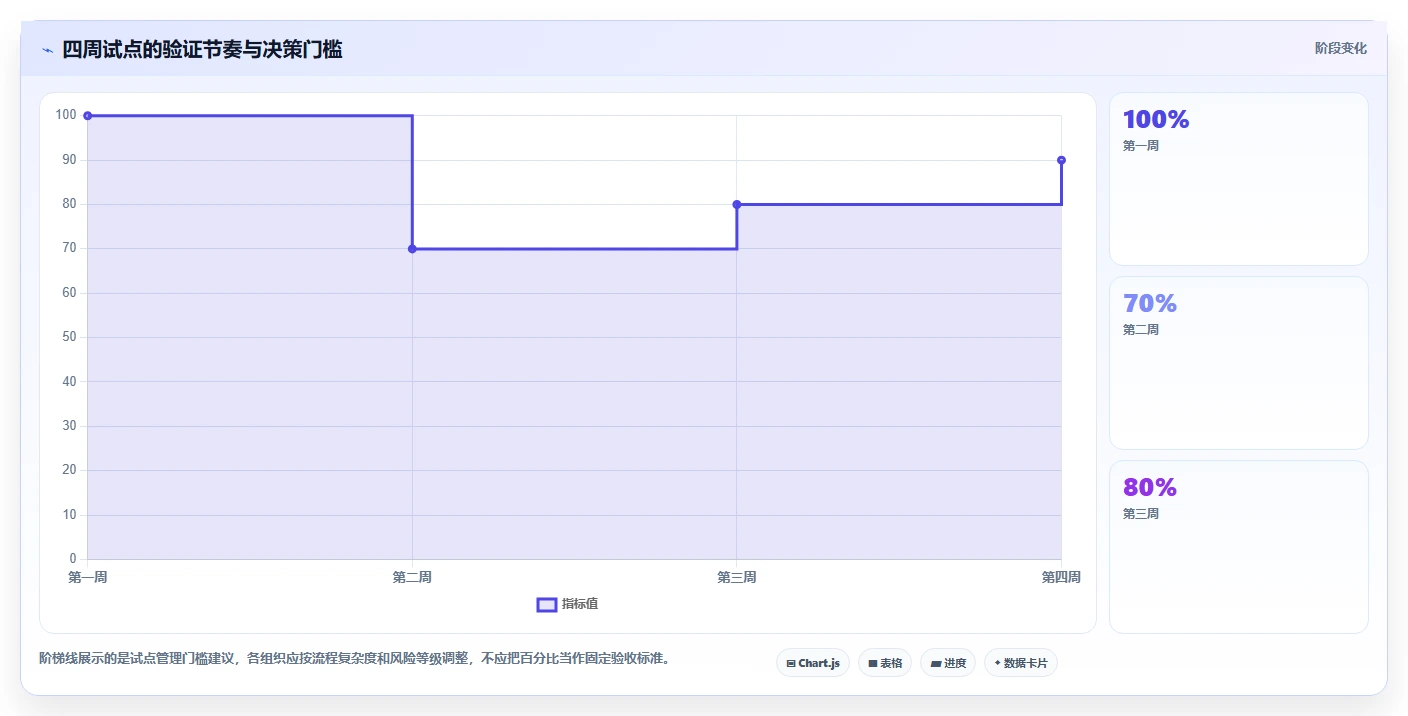This screenshot has width=1408, height=716.
Task: Click the 100% value in the 第一周 card
Action: [x=1156, y=120]
